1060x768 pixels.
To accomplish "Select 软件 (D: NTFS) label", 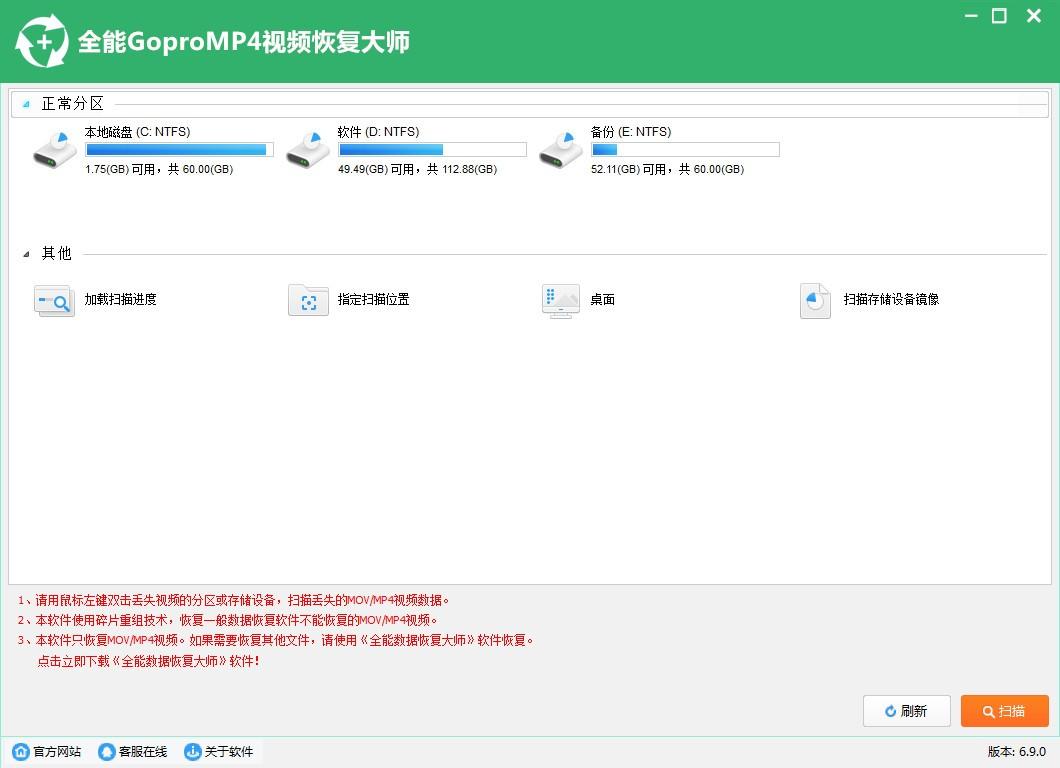I will 379,132.
